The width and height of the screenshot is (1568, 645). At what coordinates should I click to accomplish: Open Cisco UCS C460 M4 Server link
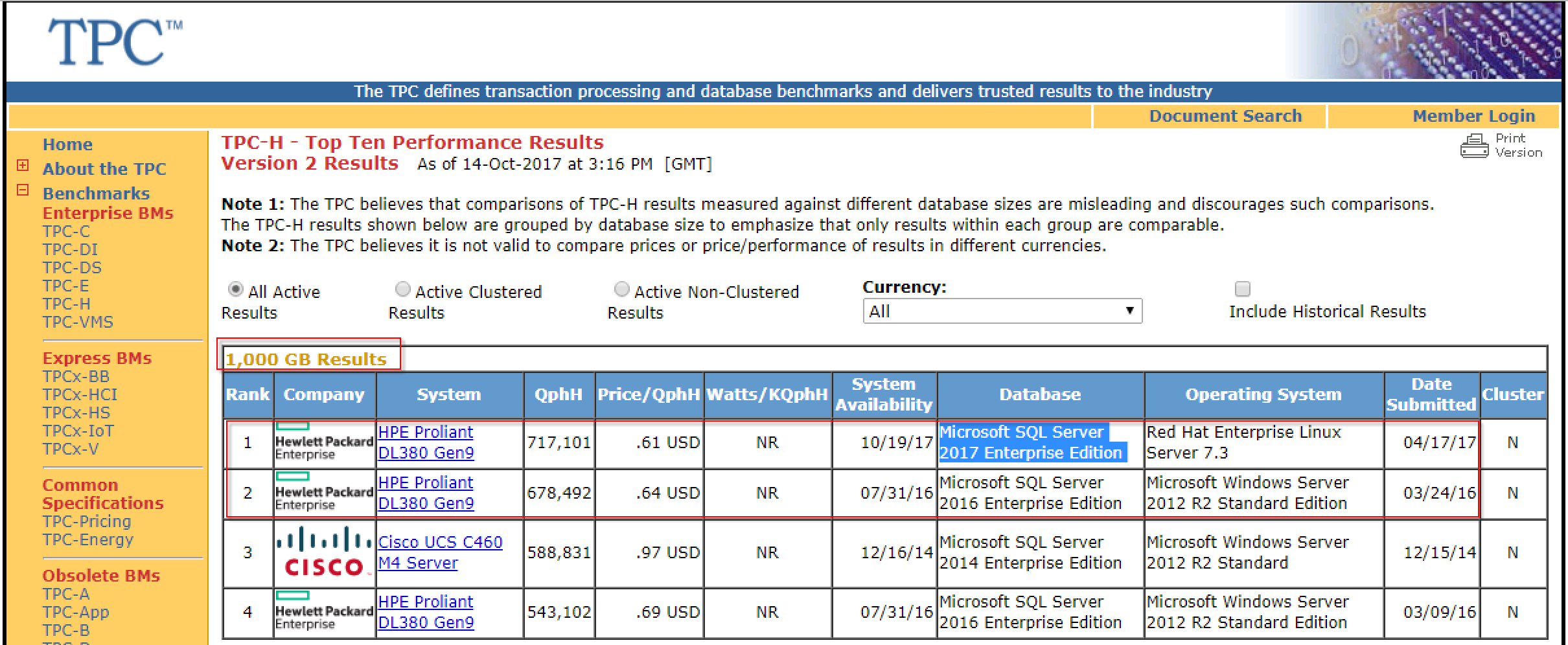[x=440, y=552]
